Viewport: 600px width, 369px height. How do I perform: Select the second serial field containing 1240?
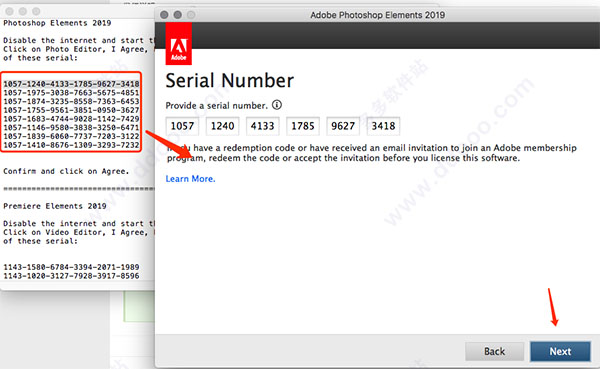point(222,126)
